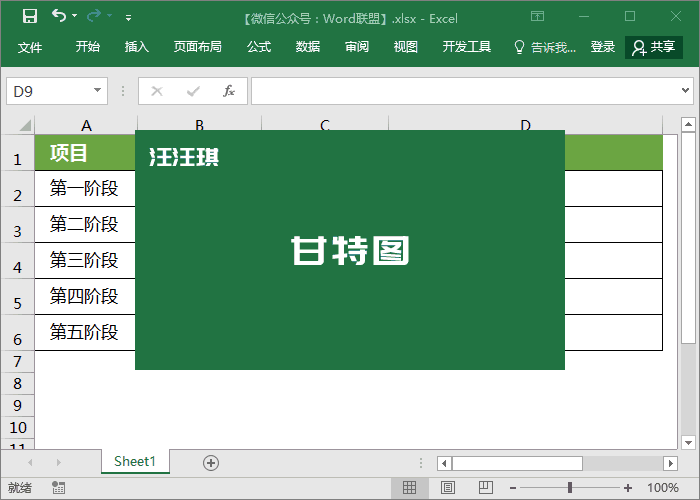This screenshot has width=700, height=500.
Task: Select row 1 header
Action: tap(17, 153)
